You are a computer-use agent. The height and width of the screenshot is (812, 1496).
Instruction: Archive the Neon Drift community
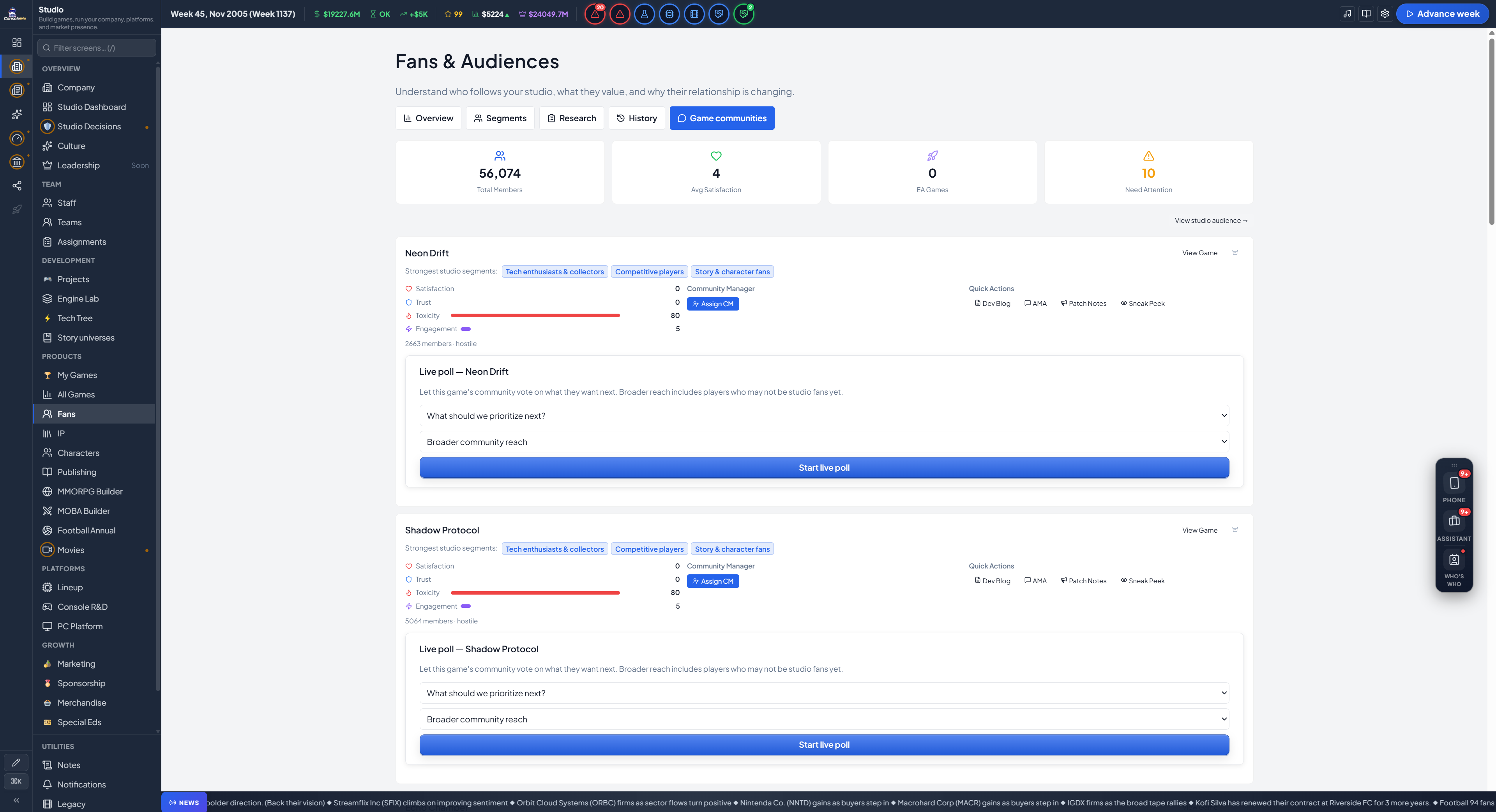(x=1235, y=252)
